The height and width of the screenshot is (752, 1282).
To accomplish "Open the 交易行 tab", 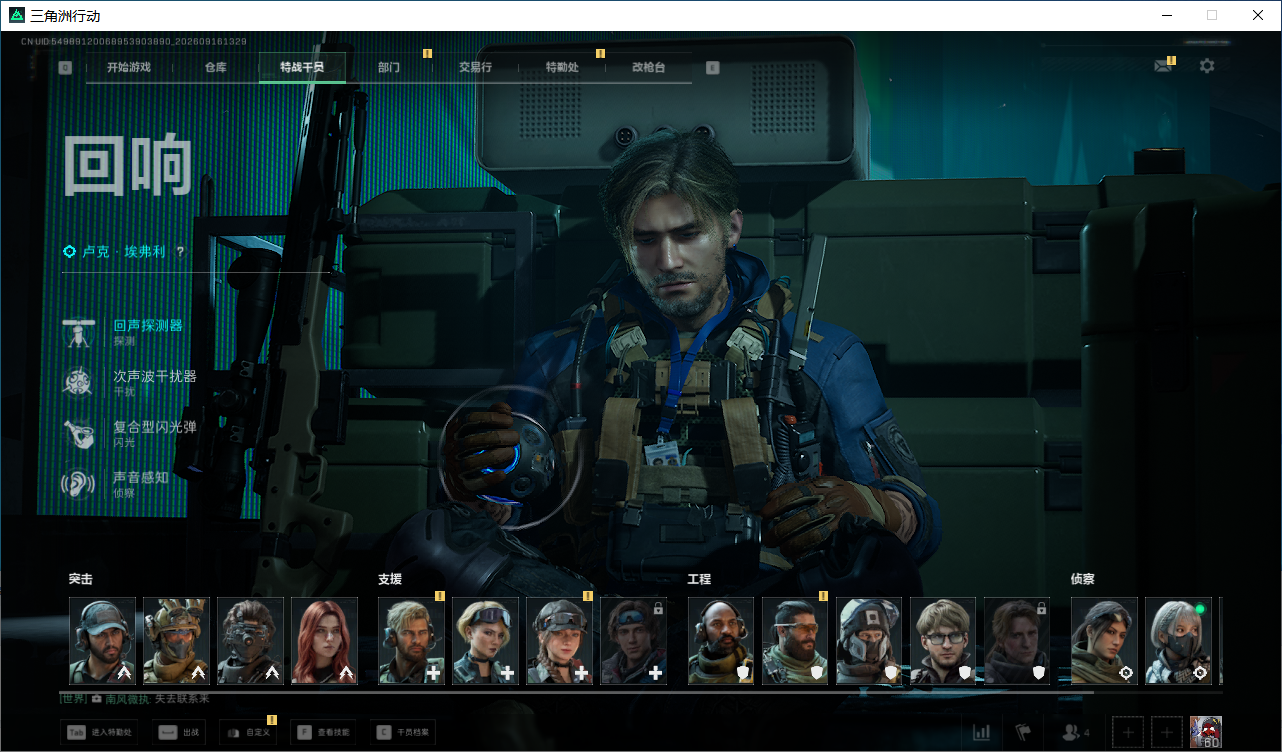I will pos(475,68).
